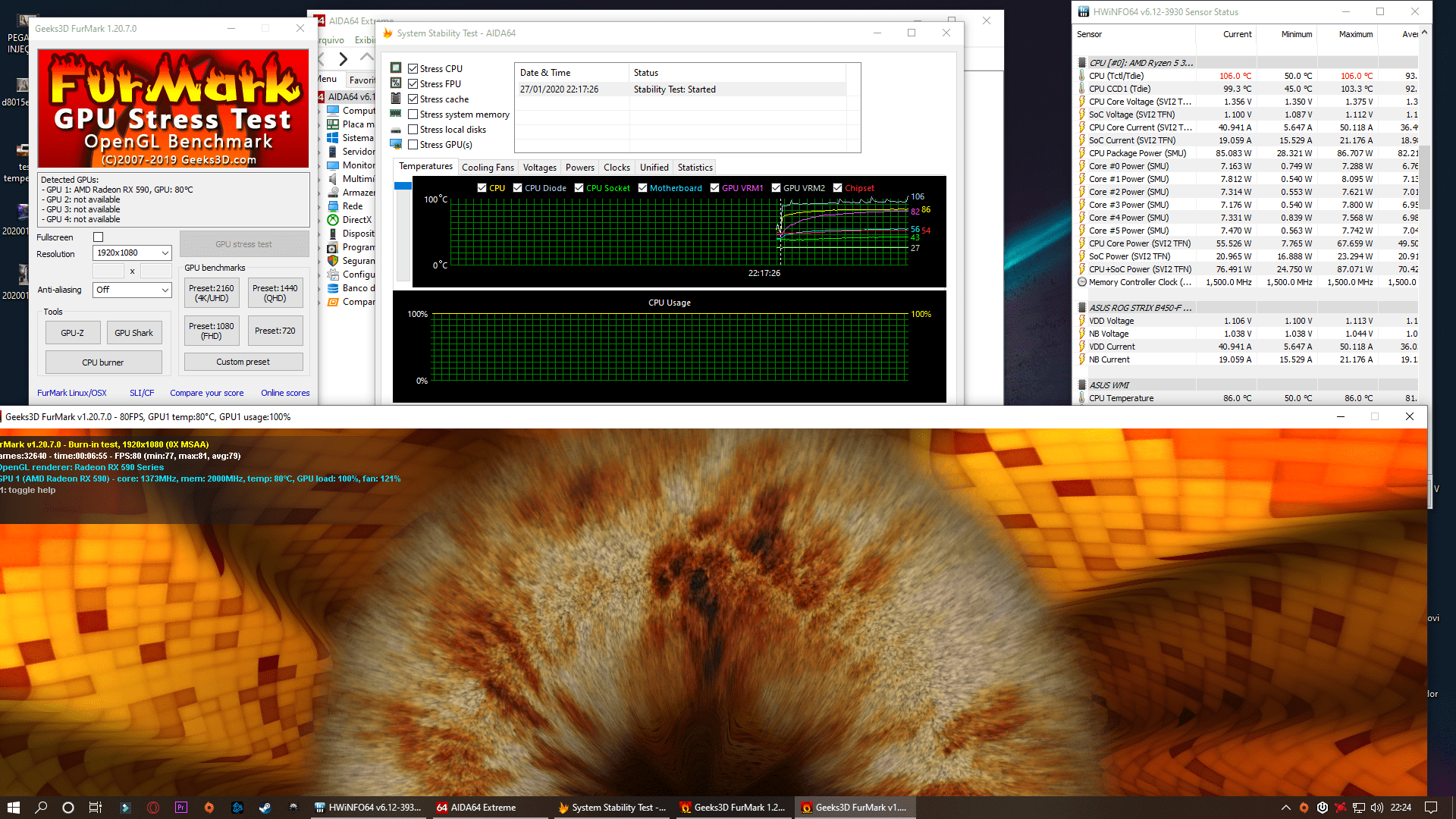Toggle CPU Diode graph checkbox

pyautogui.click(x=517, y=188)
